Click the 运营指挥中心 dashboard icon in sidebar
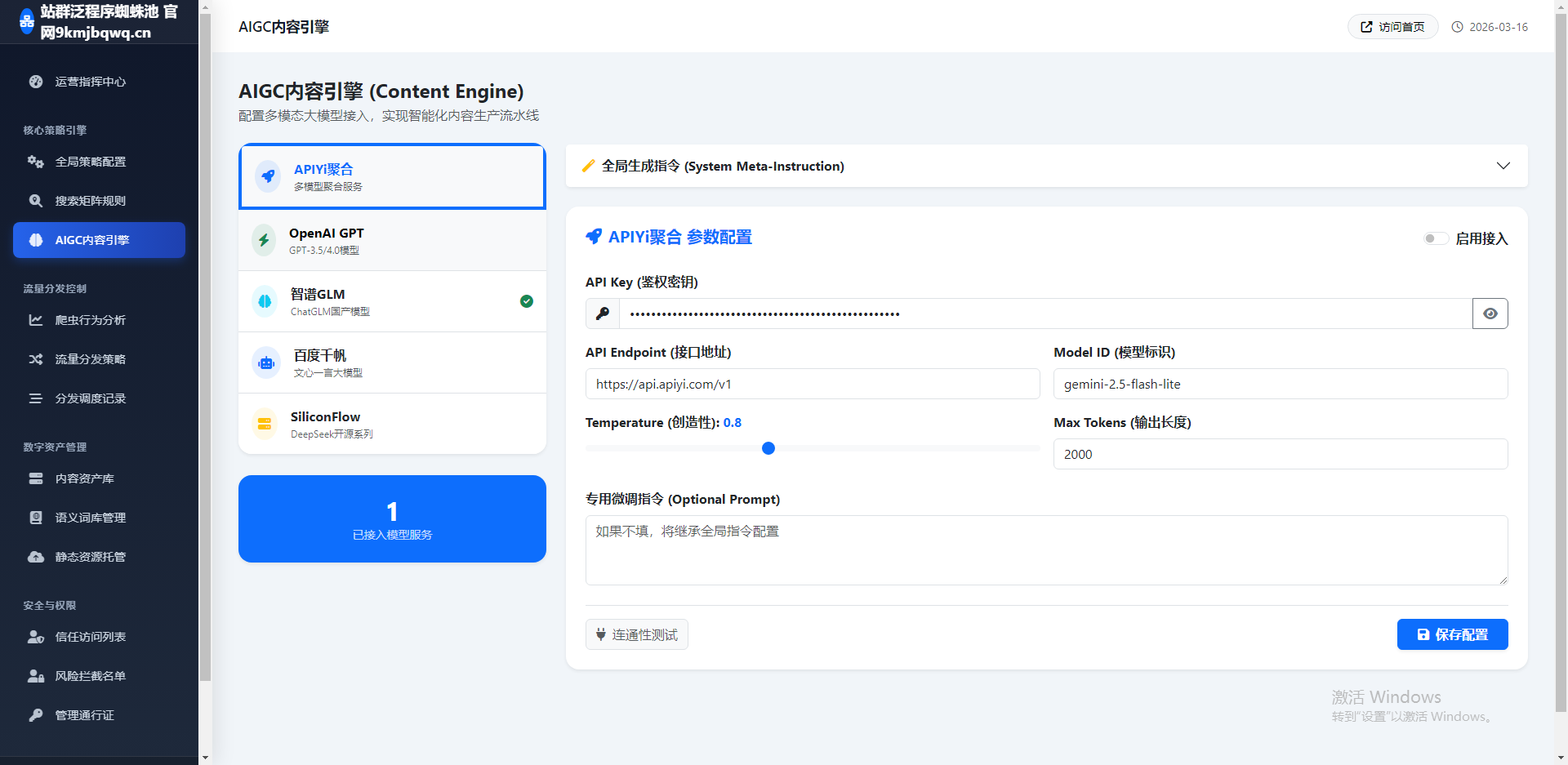This screenshot has width=1568, height=765. click(x=36, y=82)
